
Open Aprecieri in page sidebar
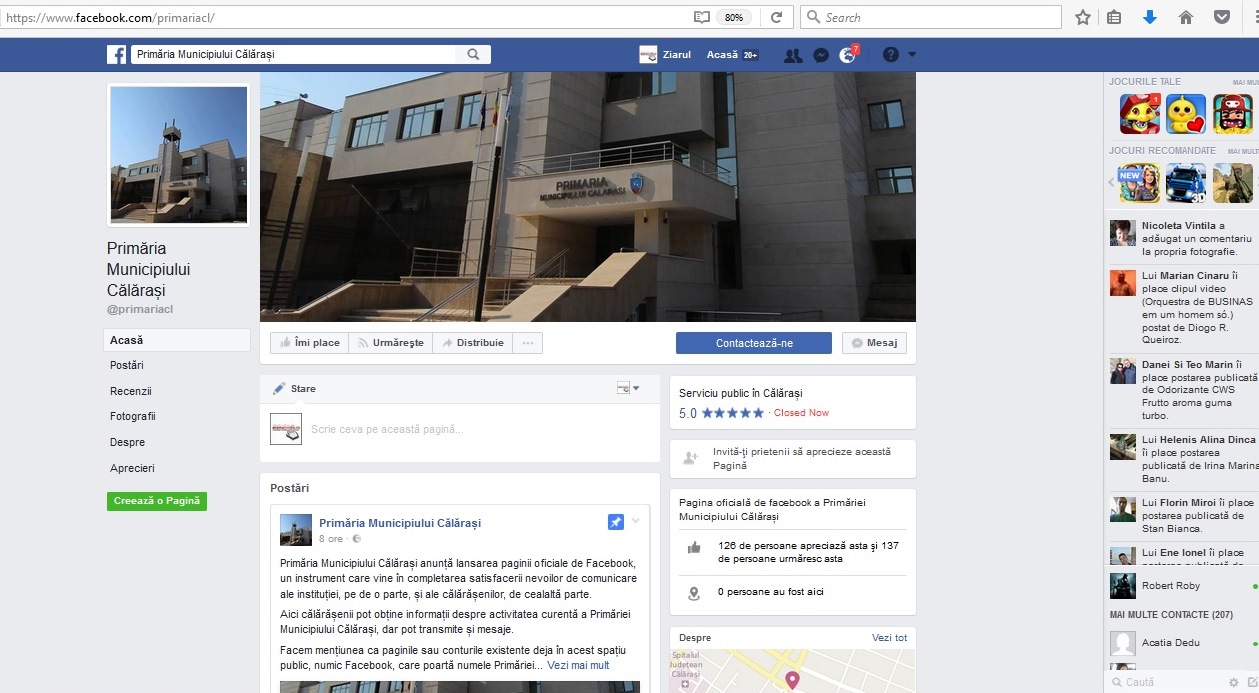[132, 468]
